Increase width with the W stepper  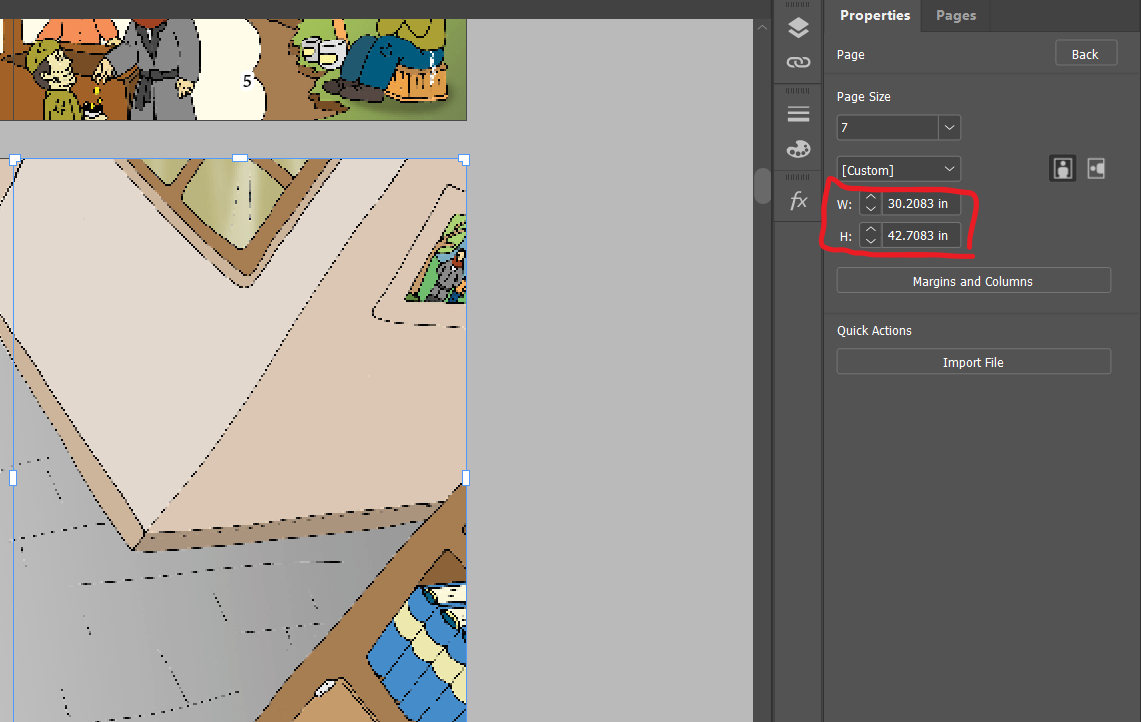[869, 198]
